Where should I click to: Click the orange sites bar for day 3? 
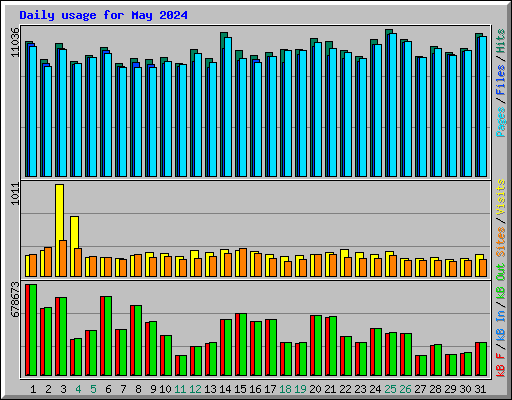coord(63,258)
